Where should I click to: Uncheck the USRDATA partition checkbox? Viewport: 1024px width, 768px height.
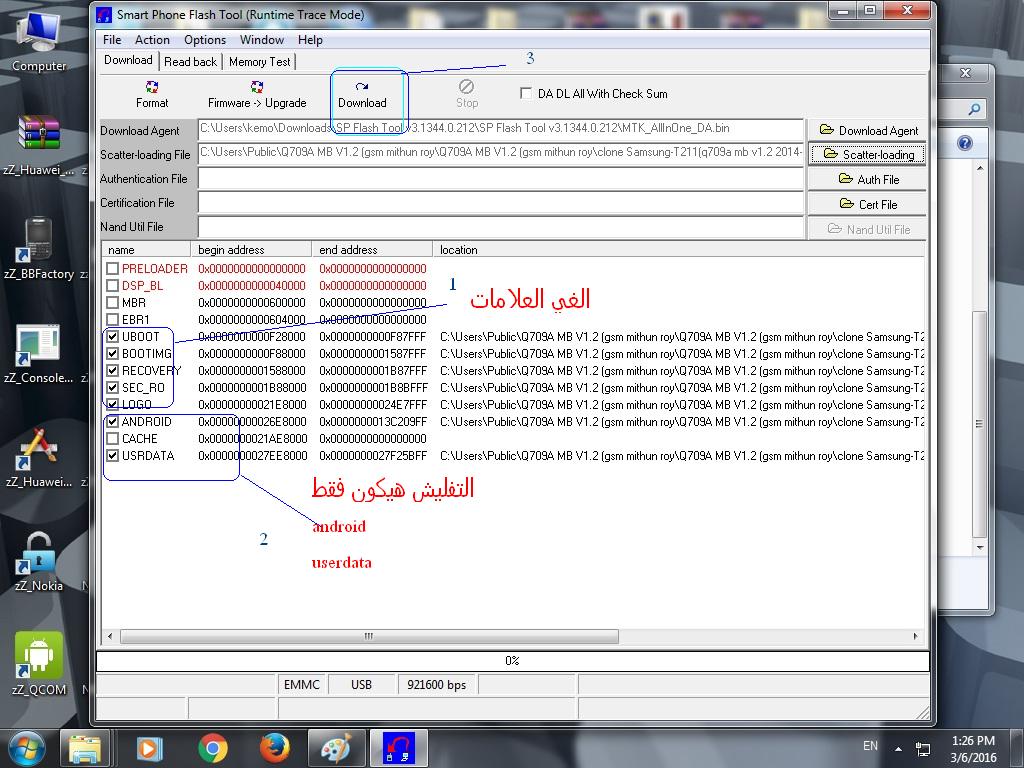112,455
